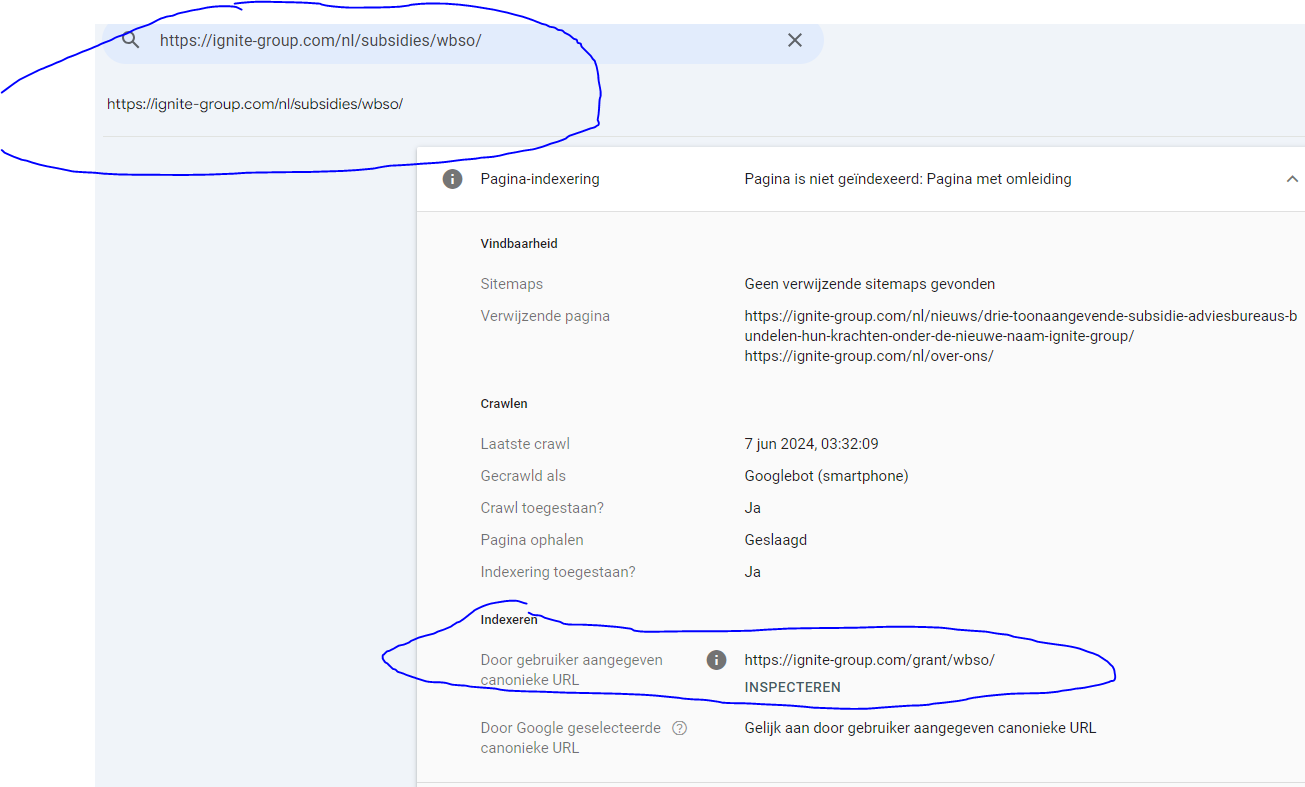
Task: Click the 'Vindbaarheid' section heading
Action: tap(519, 244)
